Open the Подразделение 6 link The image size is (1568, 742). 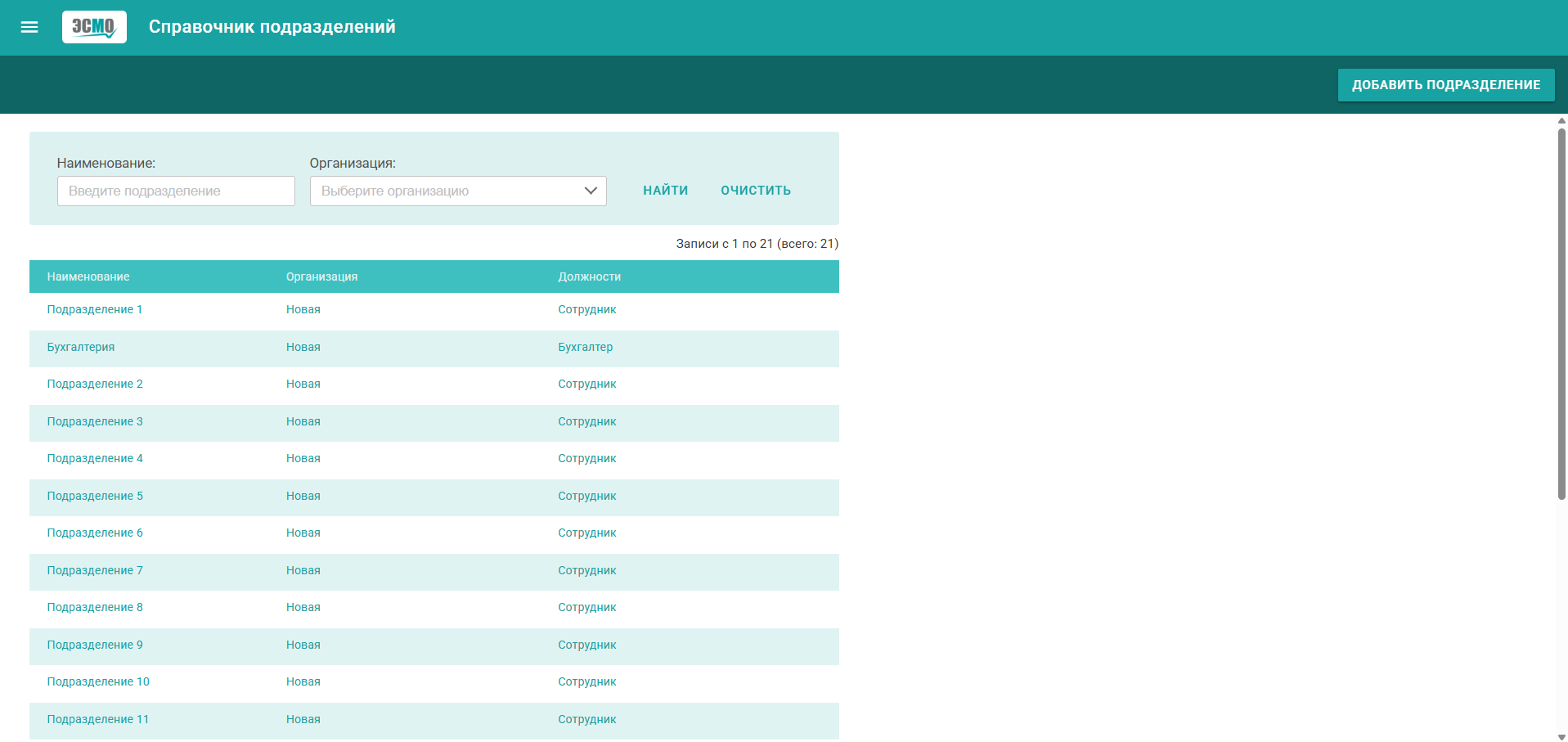click(95, 533)
